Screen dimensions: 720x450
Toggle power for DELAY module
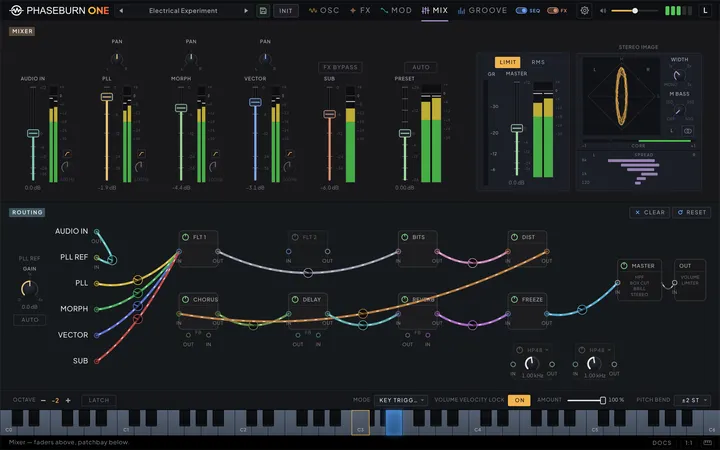tap(295, 299)
